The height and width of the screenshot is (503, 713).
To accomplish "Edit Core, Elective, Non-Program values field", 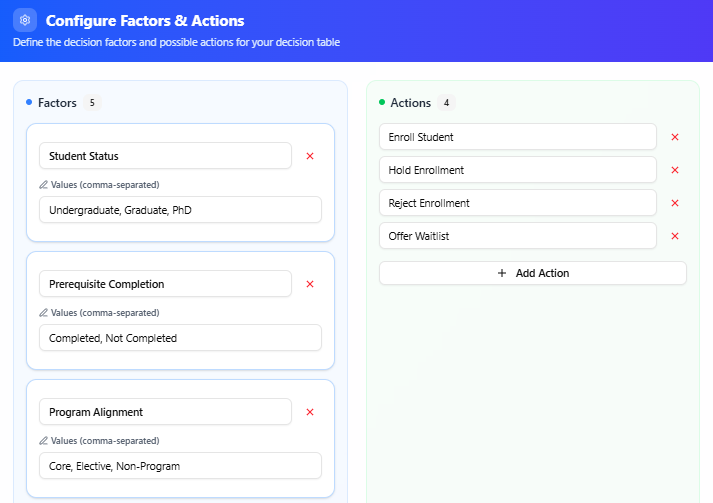I will 180,466.
